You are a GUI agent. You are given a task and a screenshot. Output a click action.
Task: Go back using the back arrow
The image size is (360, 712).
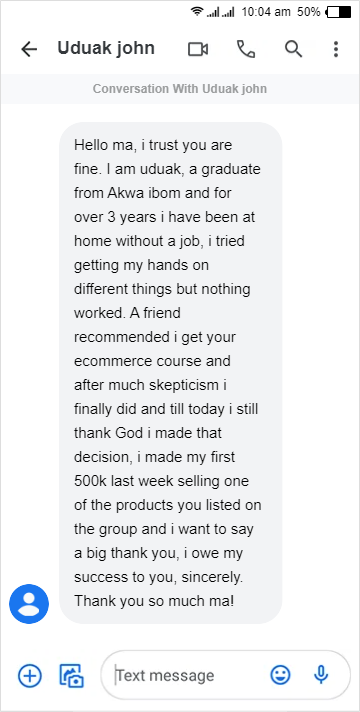click(29, 49)
